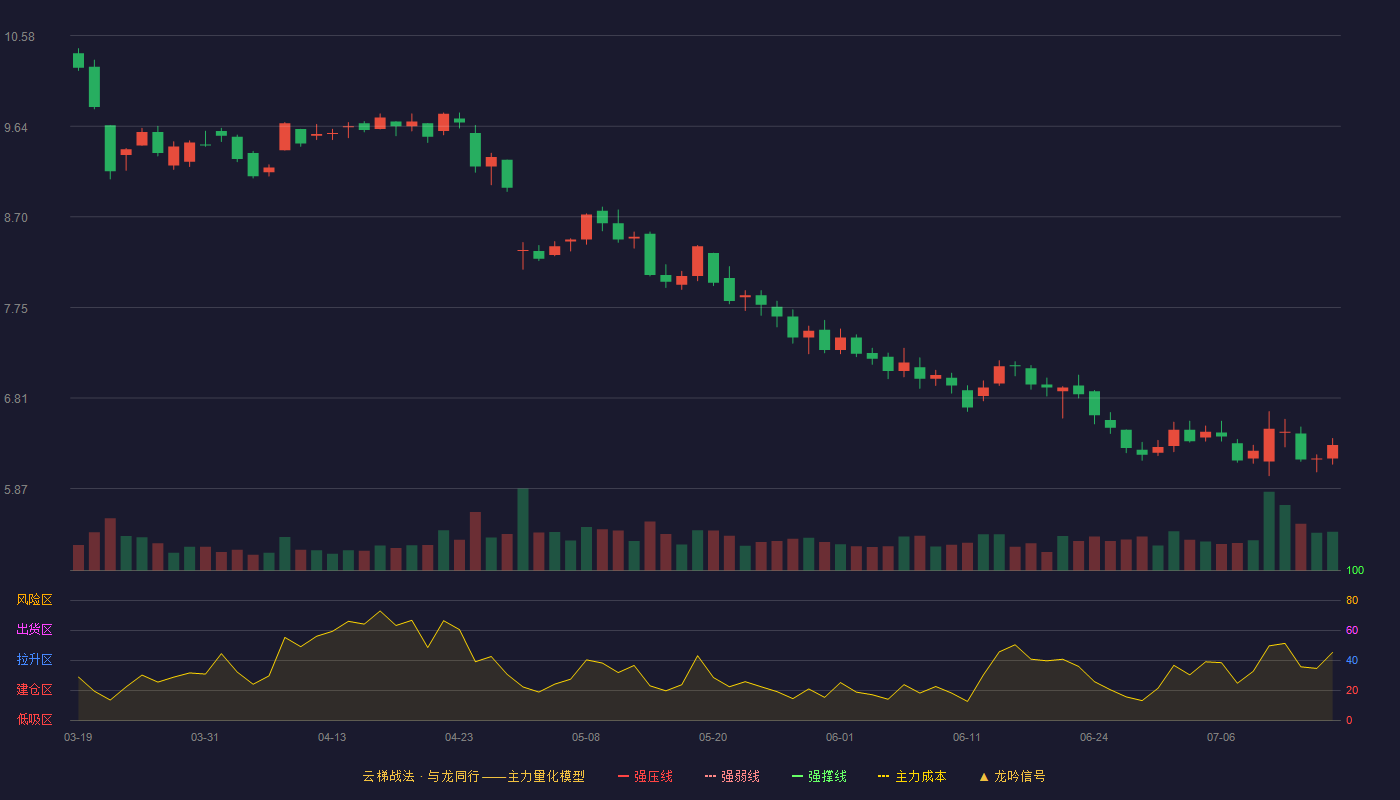Toggle the 龙吟信号 triangle legend item
The image size is (1400, 800).
[1012, 776]
